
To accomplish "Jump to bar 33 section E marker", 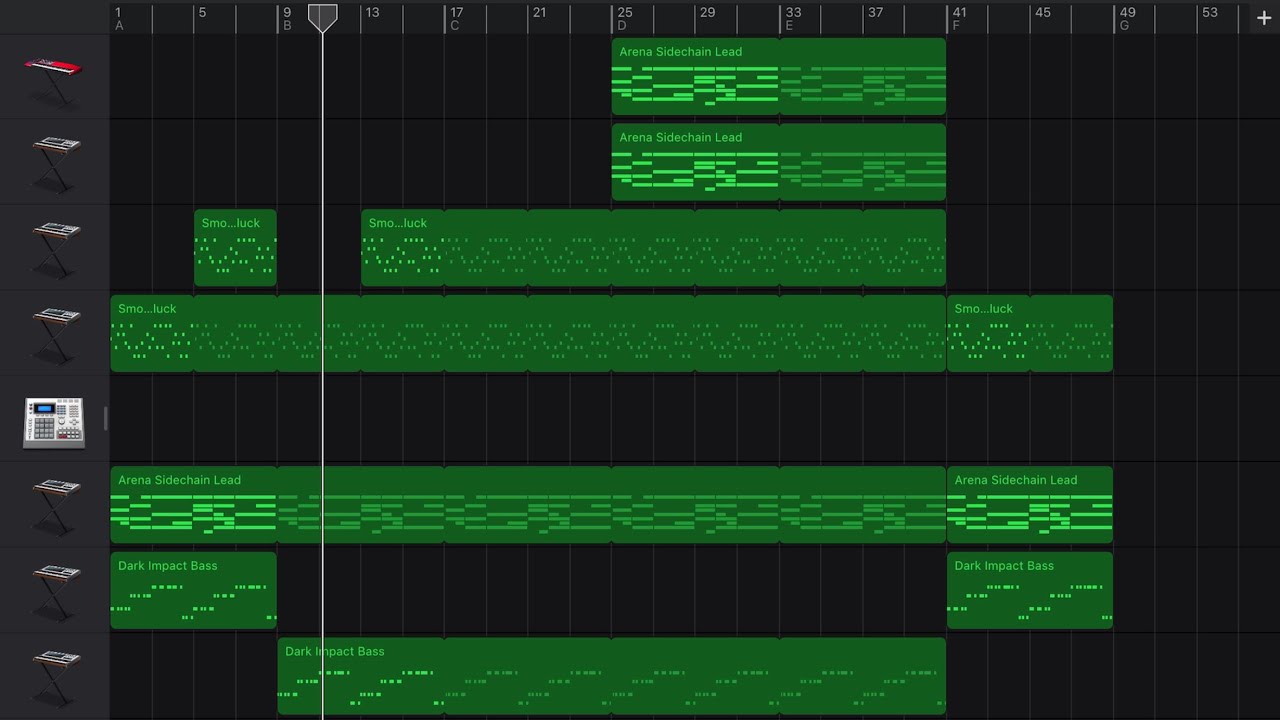I will [792, 19].
